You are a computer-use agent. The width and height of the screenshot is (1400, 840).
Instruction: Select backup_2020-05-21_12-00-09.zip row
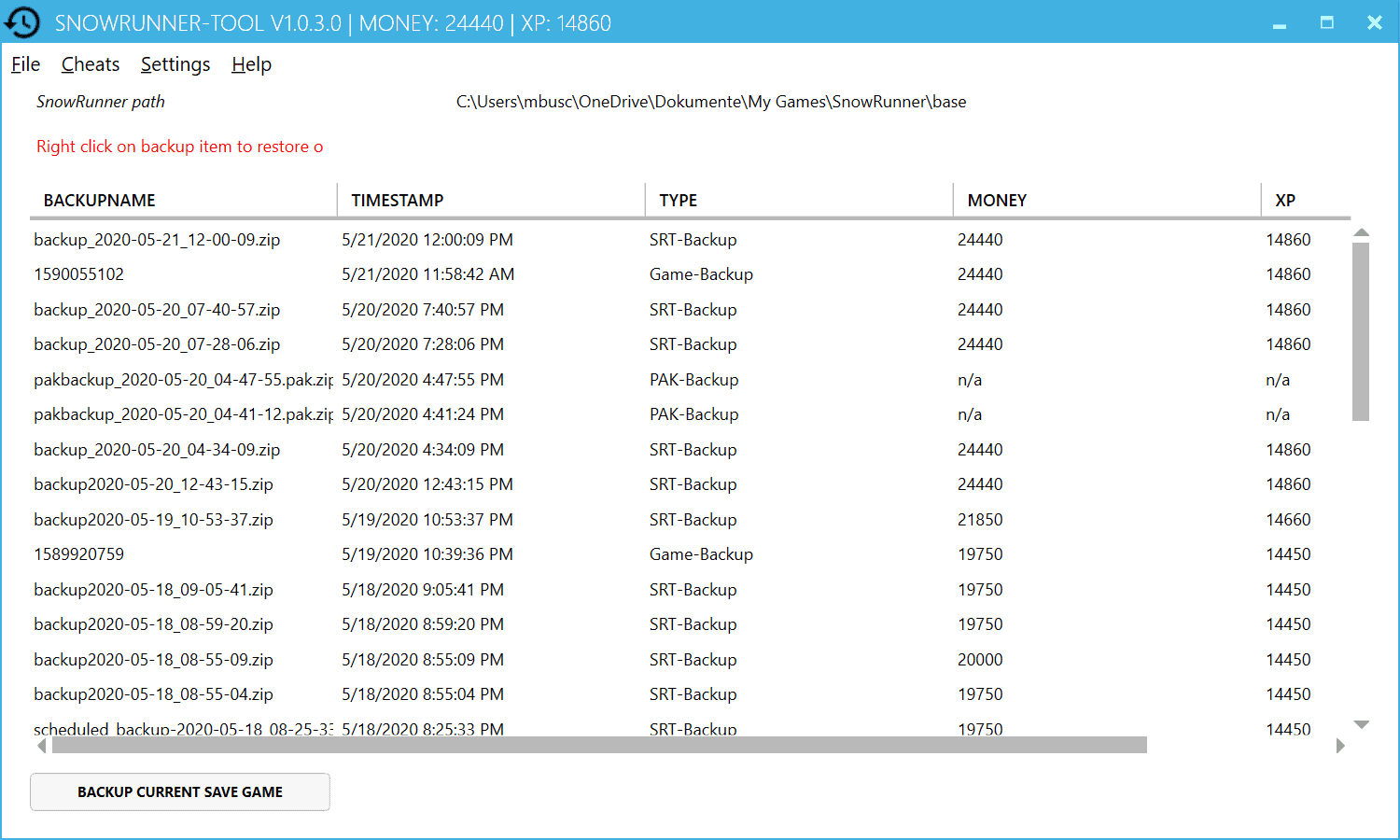(157, 240)
